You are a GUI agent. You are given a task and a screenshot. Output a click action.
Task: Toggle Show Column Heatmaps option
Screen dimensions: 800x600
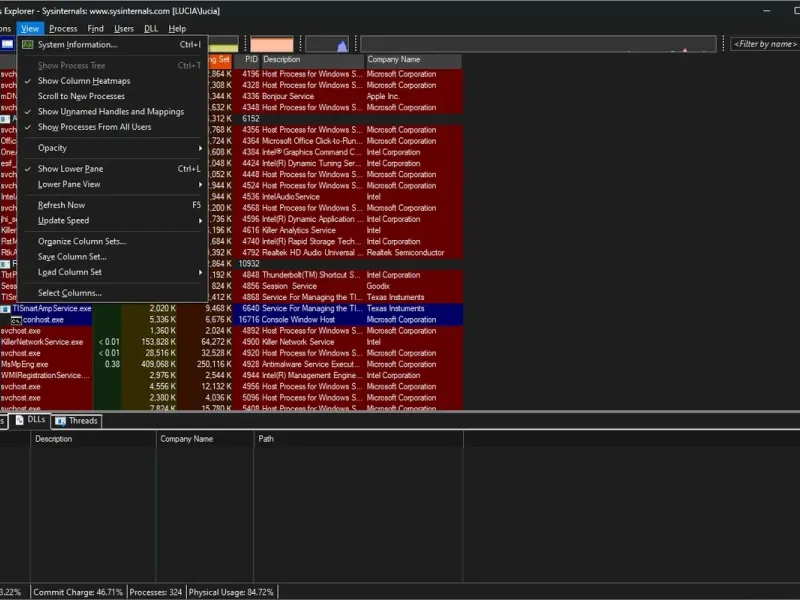[x=84, y=81]
